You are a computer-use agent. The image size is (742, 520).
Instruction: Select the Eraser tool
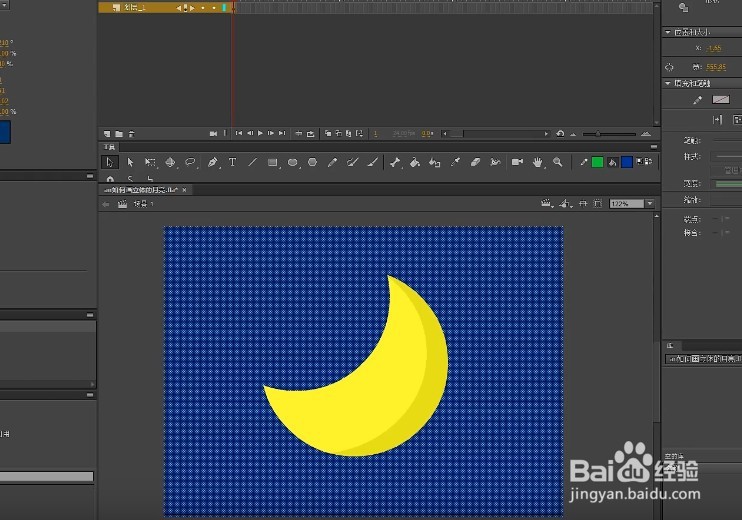475,162
